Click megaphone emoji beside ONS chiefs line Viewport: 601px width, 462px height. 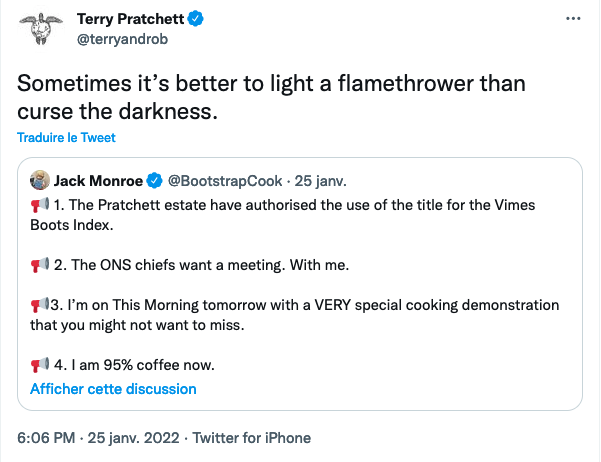[40, 264]
